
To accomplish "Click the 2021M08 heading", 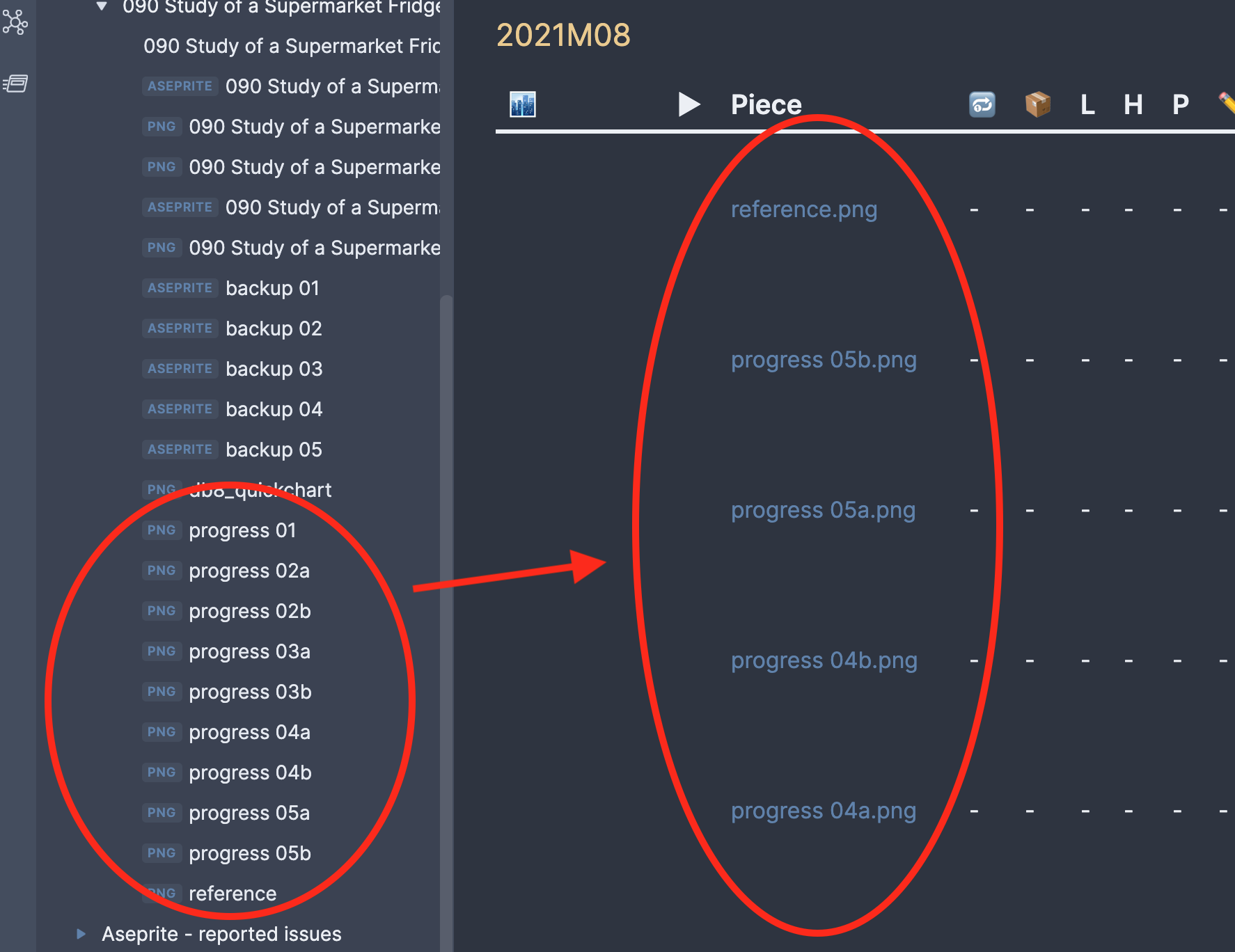I will coord(563,35).
